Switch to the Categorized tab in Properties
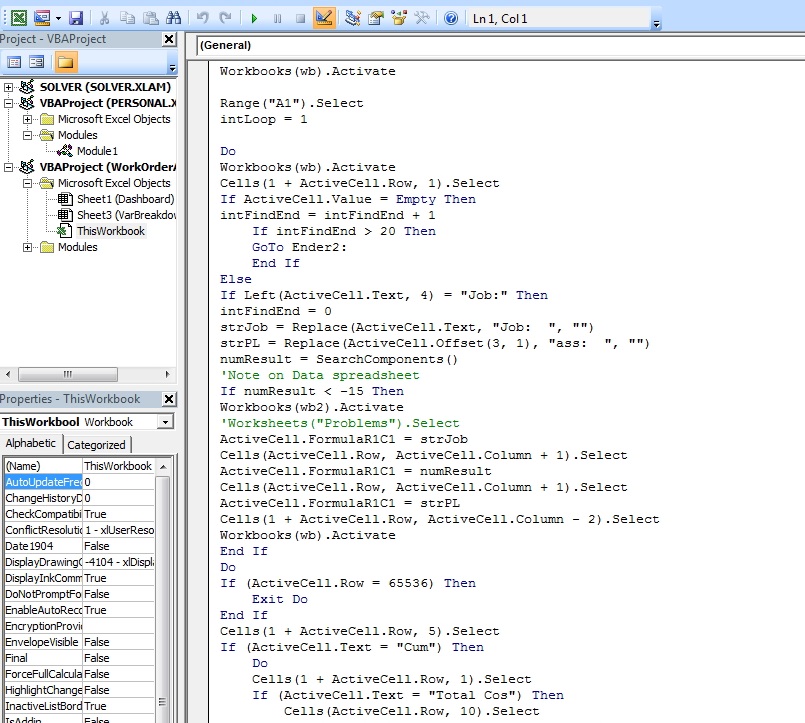This screenshot has height=723, width=805. click(95, 444)
